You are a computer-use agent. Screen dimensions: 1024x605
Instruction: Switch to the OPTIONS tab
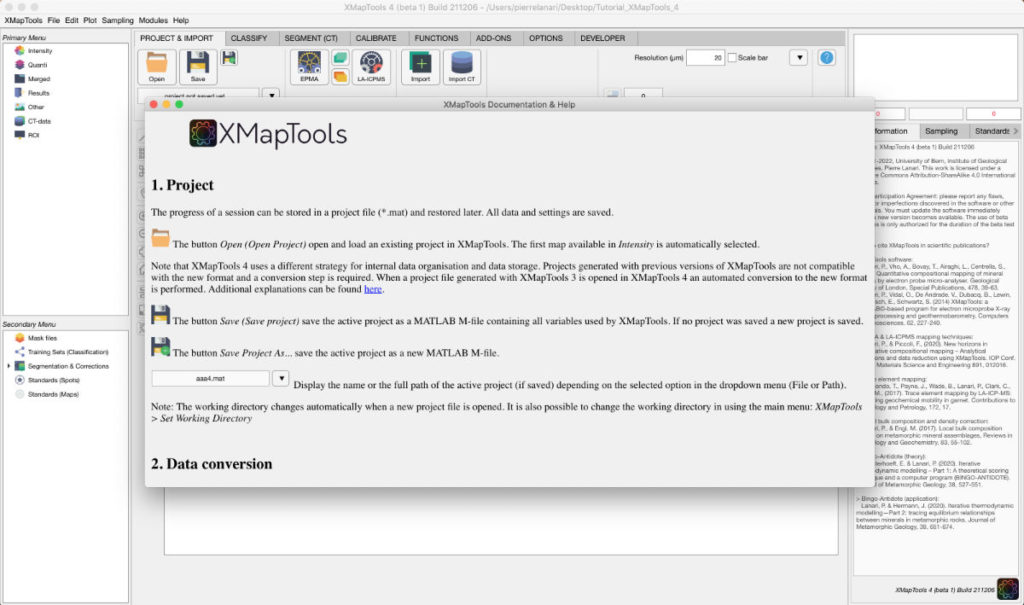coord(545,38)
